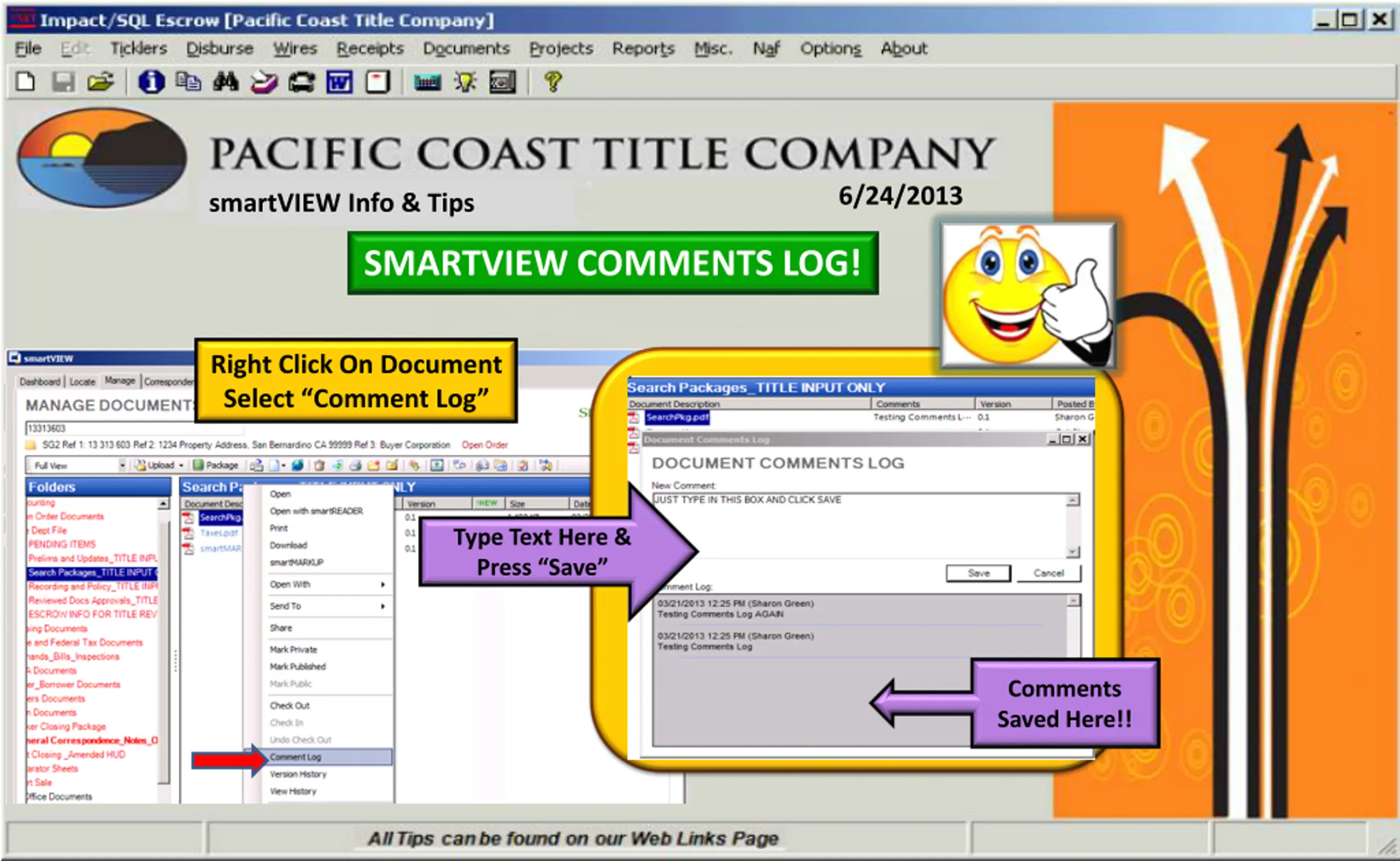This screenshot has width=1400, height=861.
Task: Click the Copy documents toolbar icon
Action: coord(188,82)
